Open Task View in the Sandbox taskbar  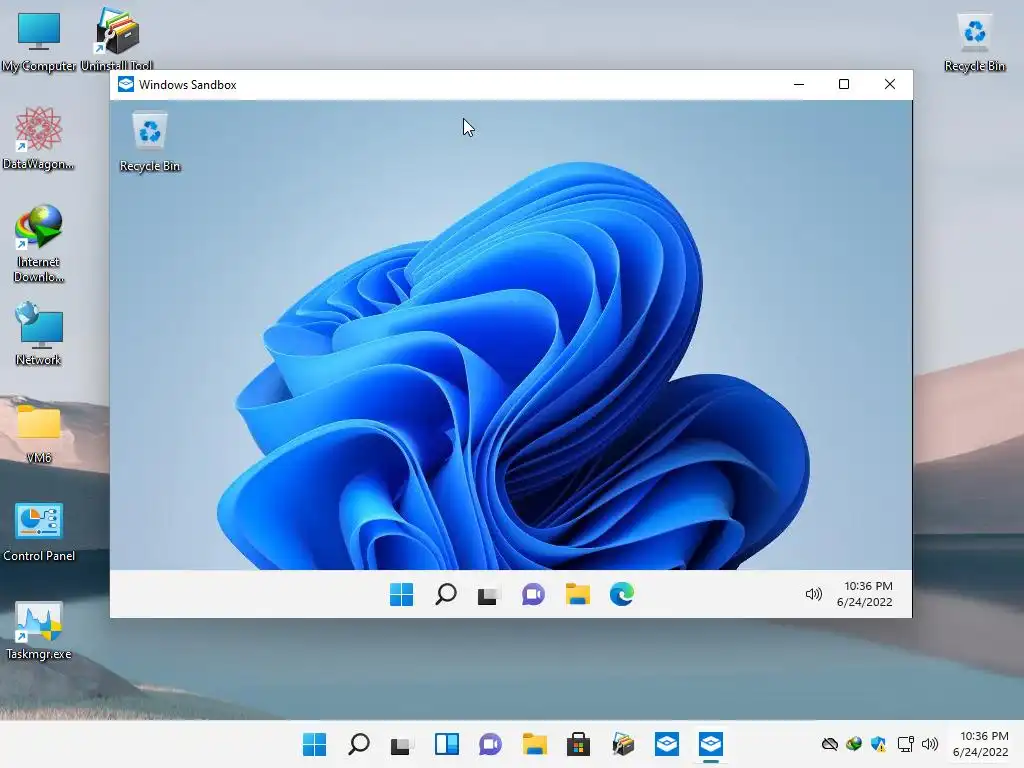click(488, 595)
